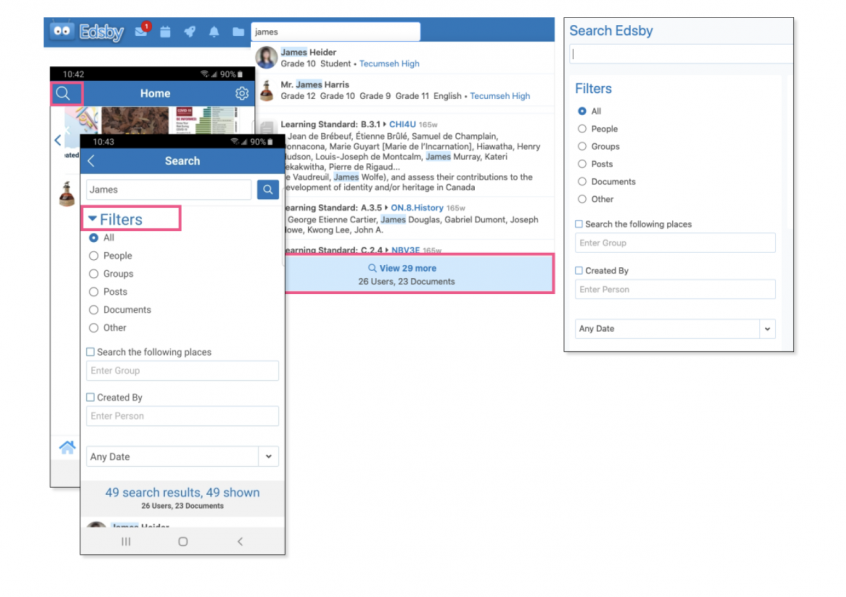Open the Any Date dropdown on phone
This screenshot has height=597, width=846.
pyautogui.click(x=182, y=457)
